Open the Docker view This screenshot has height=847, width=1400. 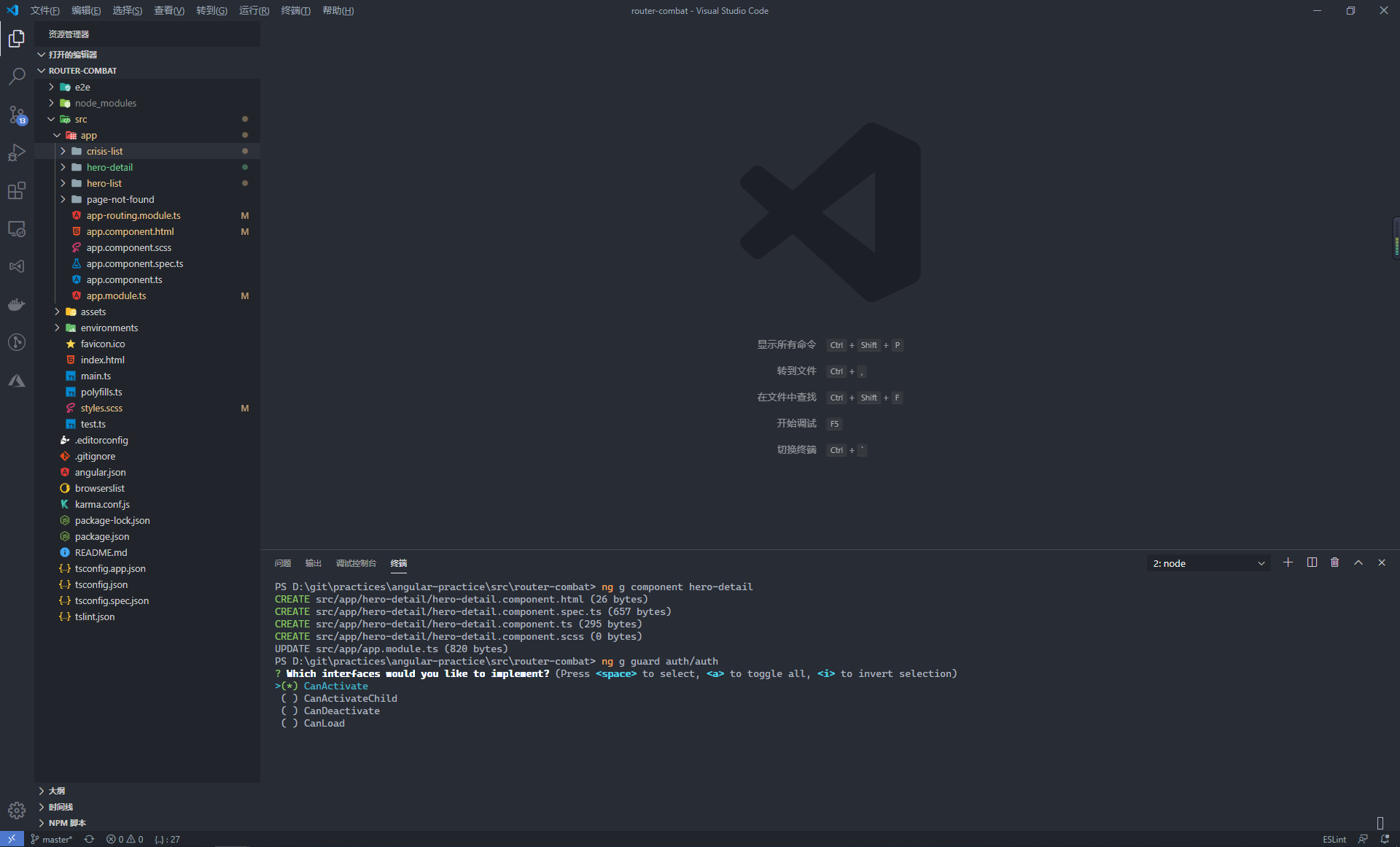17,304
